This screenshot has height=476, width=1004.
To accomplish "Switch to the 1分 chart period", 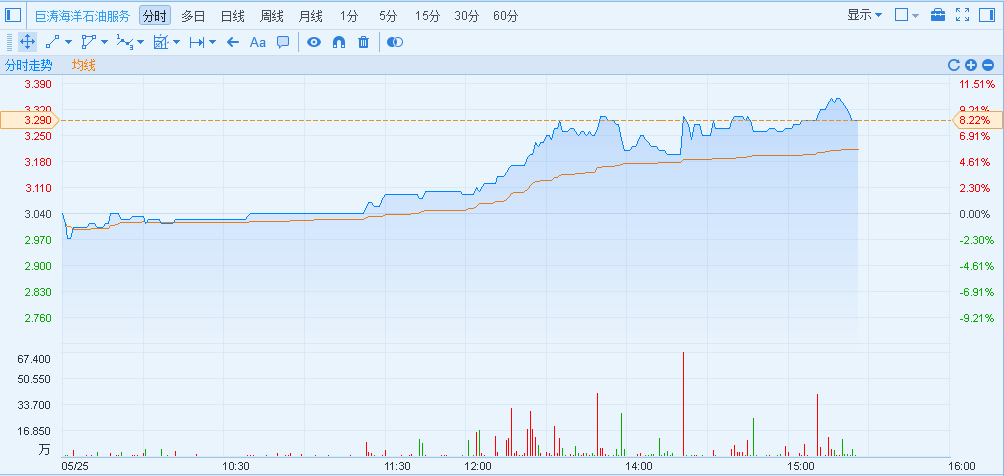I will click(350, 16).
